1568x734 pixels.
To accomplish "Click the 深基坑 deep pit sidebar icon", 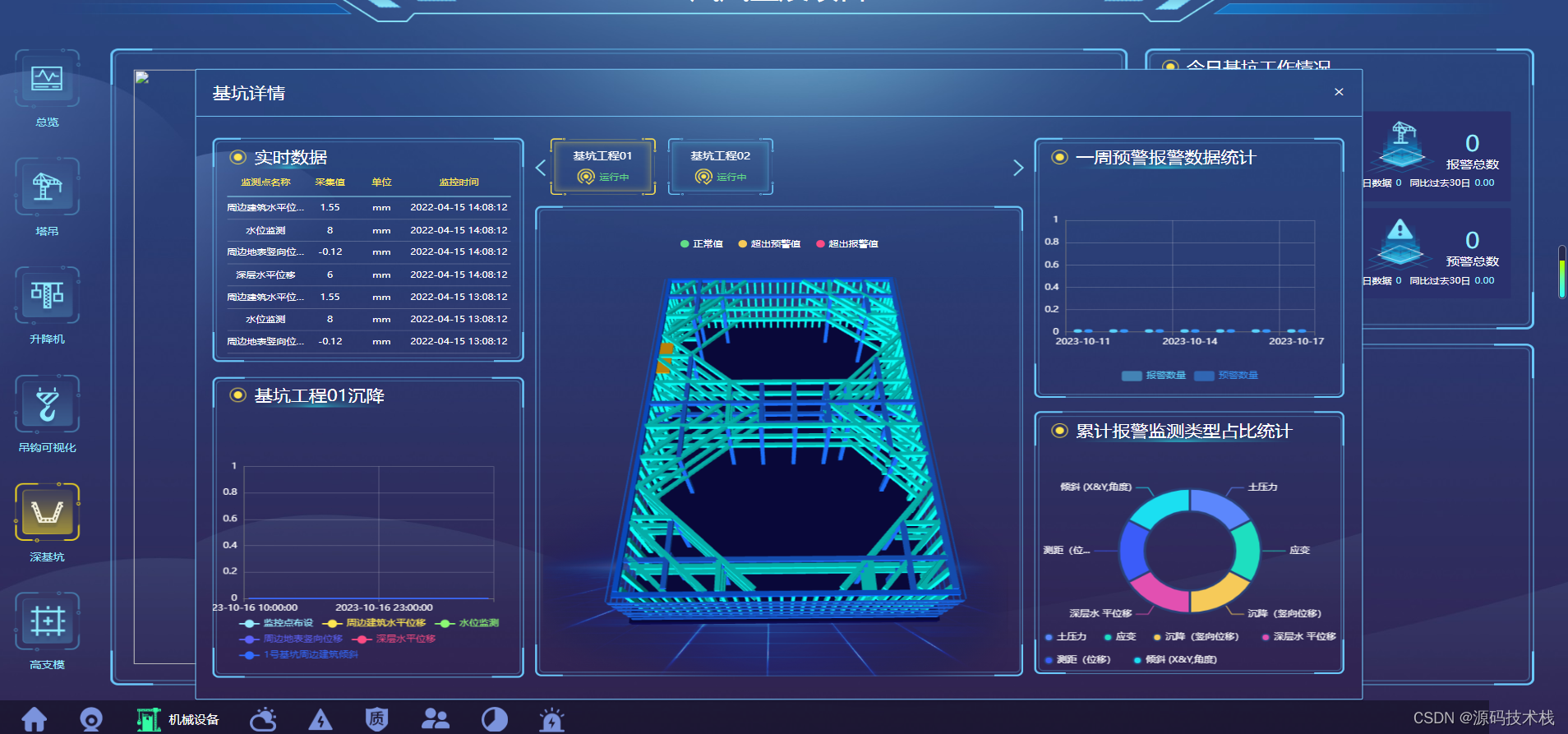I will (47, 512).
